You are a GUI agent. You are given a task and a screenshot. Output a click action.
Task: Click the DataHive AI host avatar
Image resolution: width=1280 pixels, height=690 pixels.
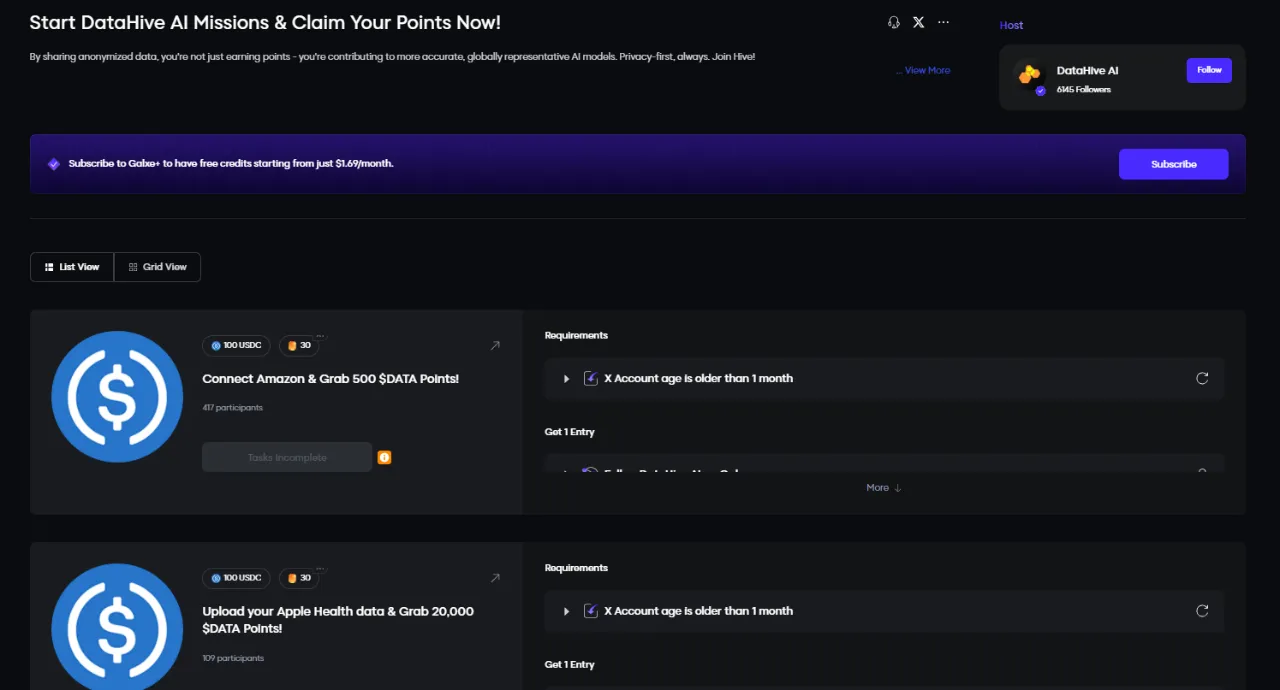1029,76
